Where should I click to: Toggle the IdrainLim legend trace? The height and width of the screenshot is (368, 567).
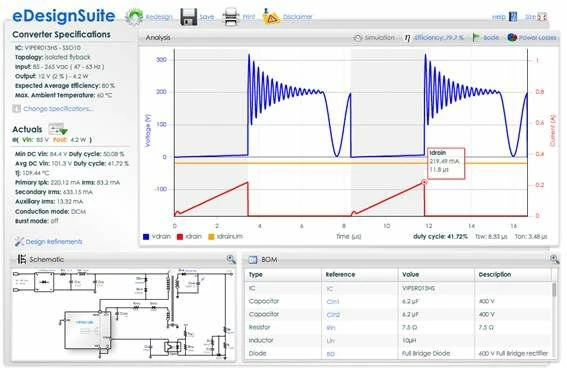[225, 236]
